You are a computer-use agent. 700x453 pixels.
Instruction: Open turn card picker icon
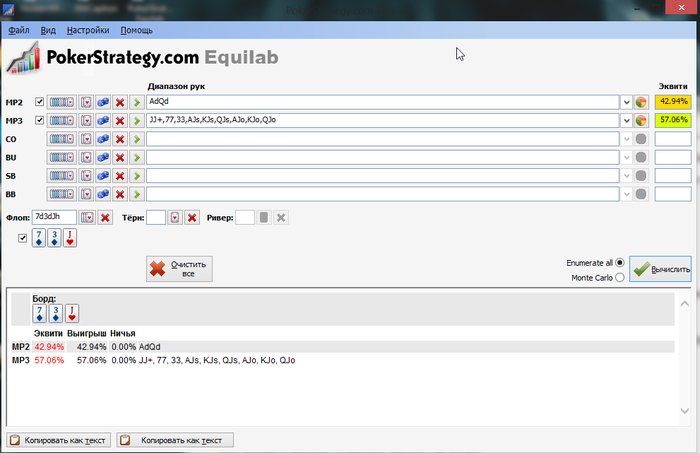(175, 217)
